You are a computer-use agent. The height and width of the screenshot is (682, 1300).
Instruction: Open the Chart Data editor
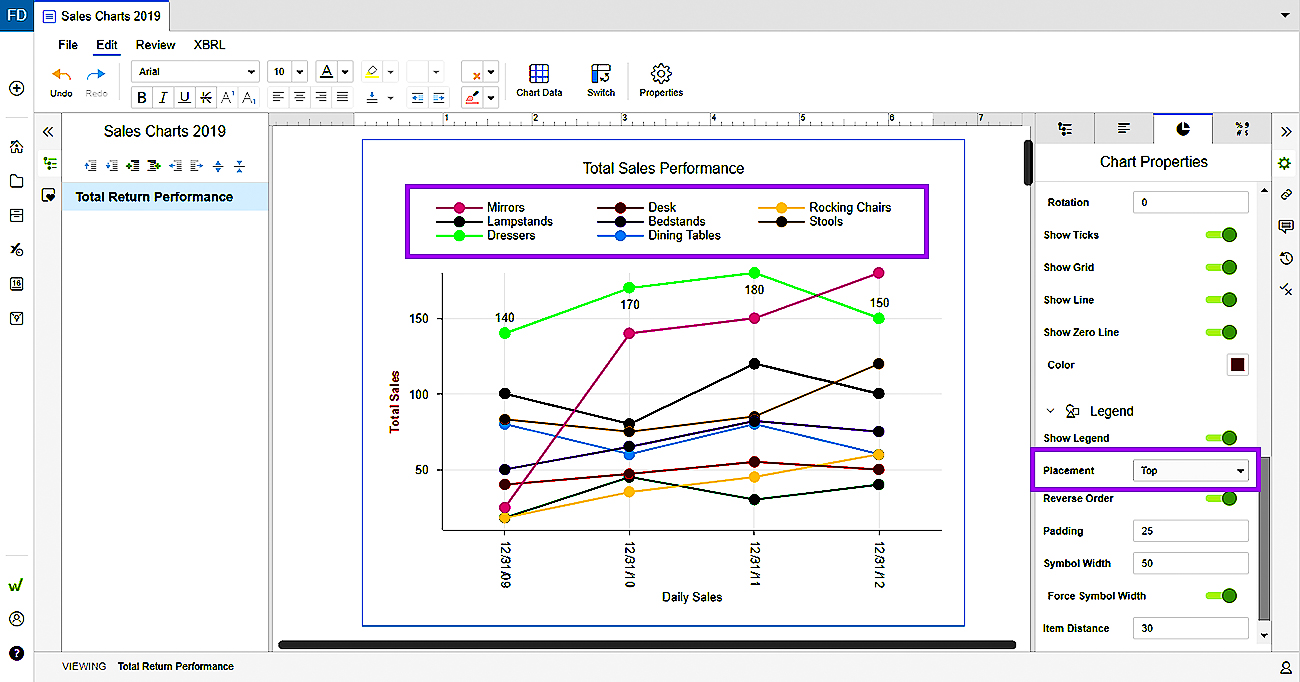click(539, 79)
